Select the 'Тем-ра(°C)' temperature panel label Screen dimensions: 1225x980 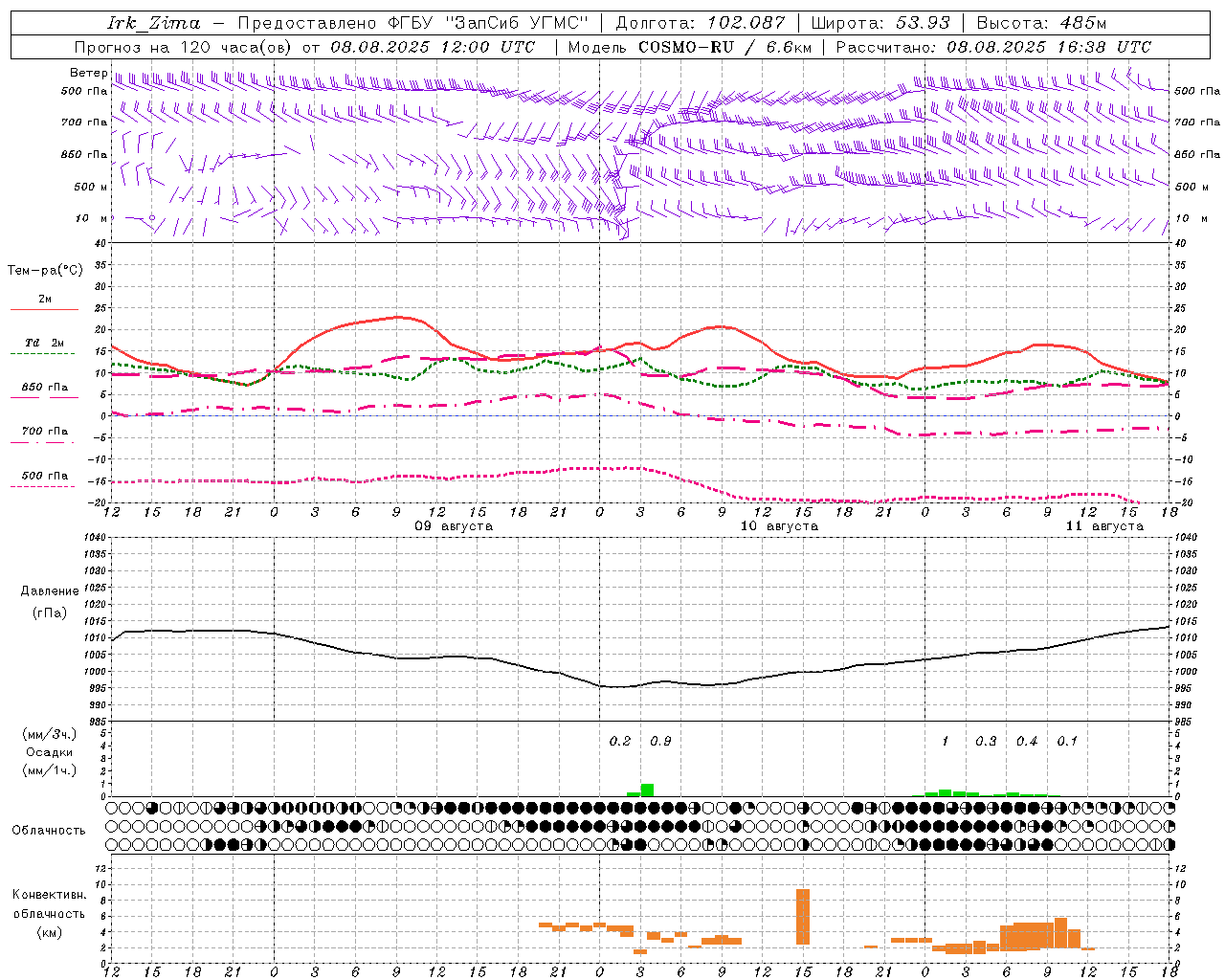tap(45, 270)
